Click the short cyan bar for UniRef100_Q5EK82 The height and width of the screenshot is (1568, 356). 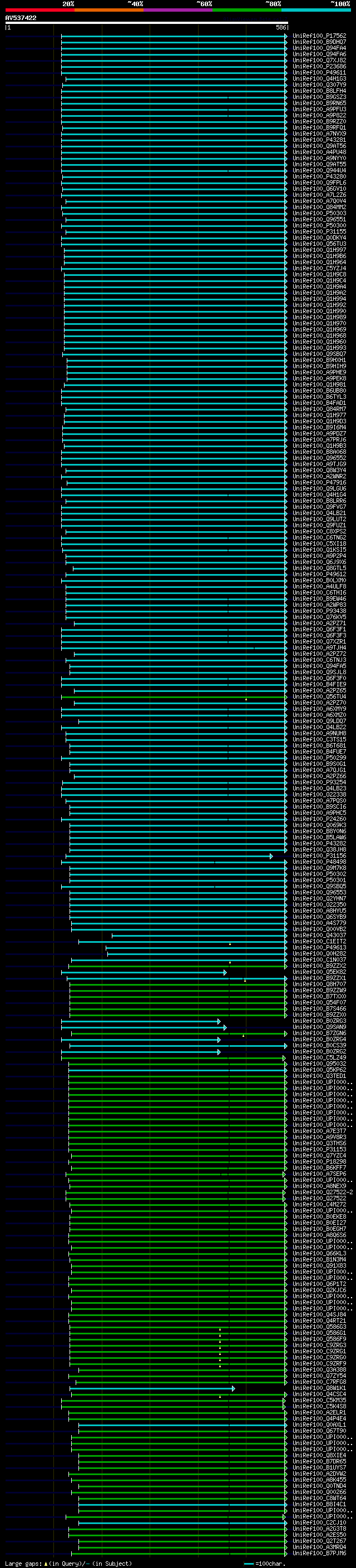tap(144, 972)
